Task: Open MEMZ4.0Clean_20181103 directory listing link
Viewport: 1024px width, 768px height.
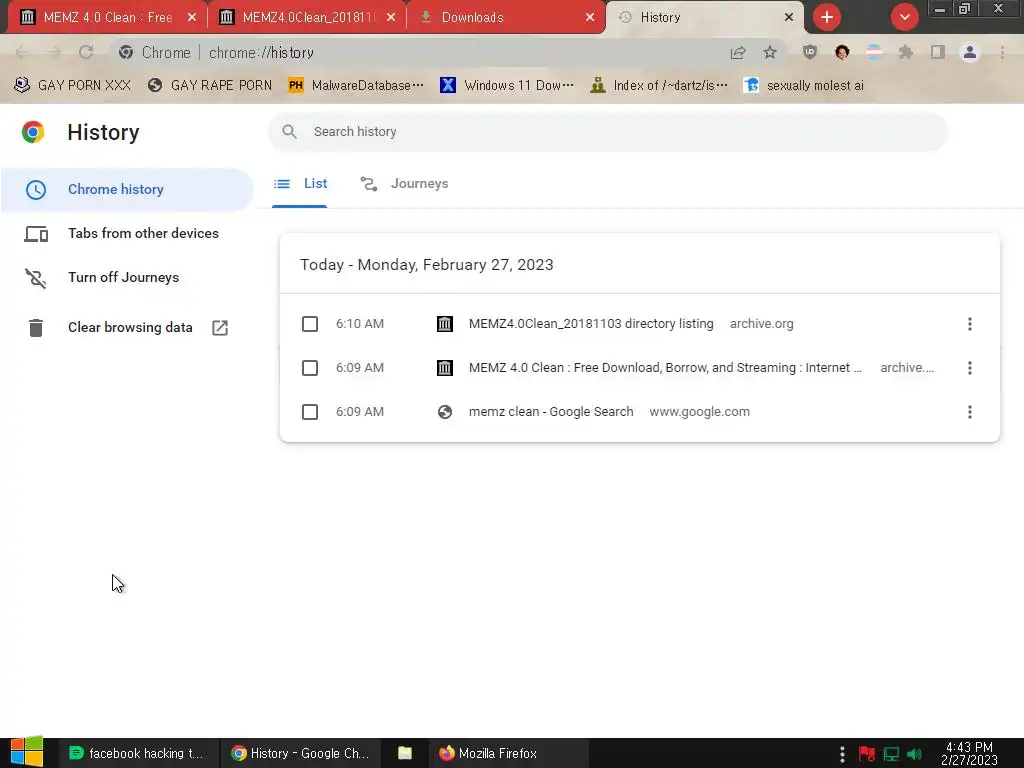Action: [591, 324]
